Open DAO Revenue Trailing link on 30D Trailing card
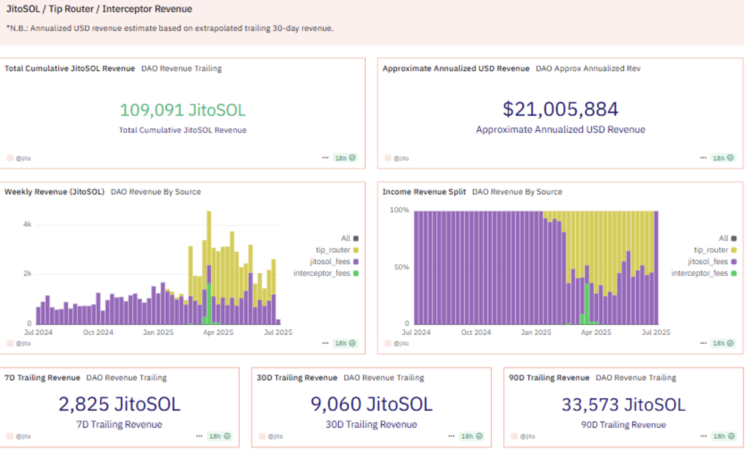 tap(384, 377)
